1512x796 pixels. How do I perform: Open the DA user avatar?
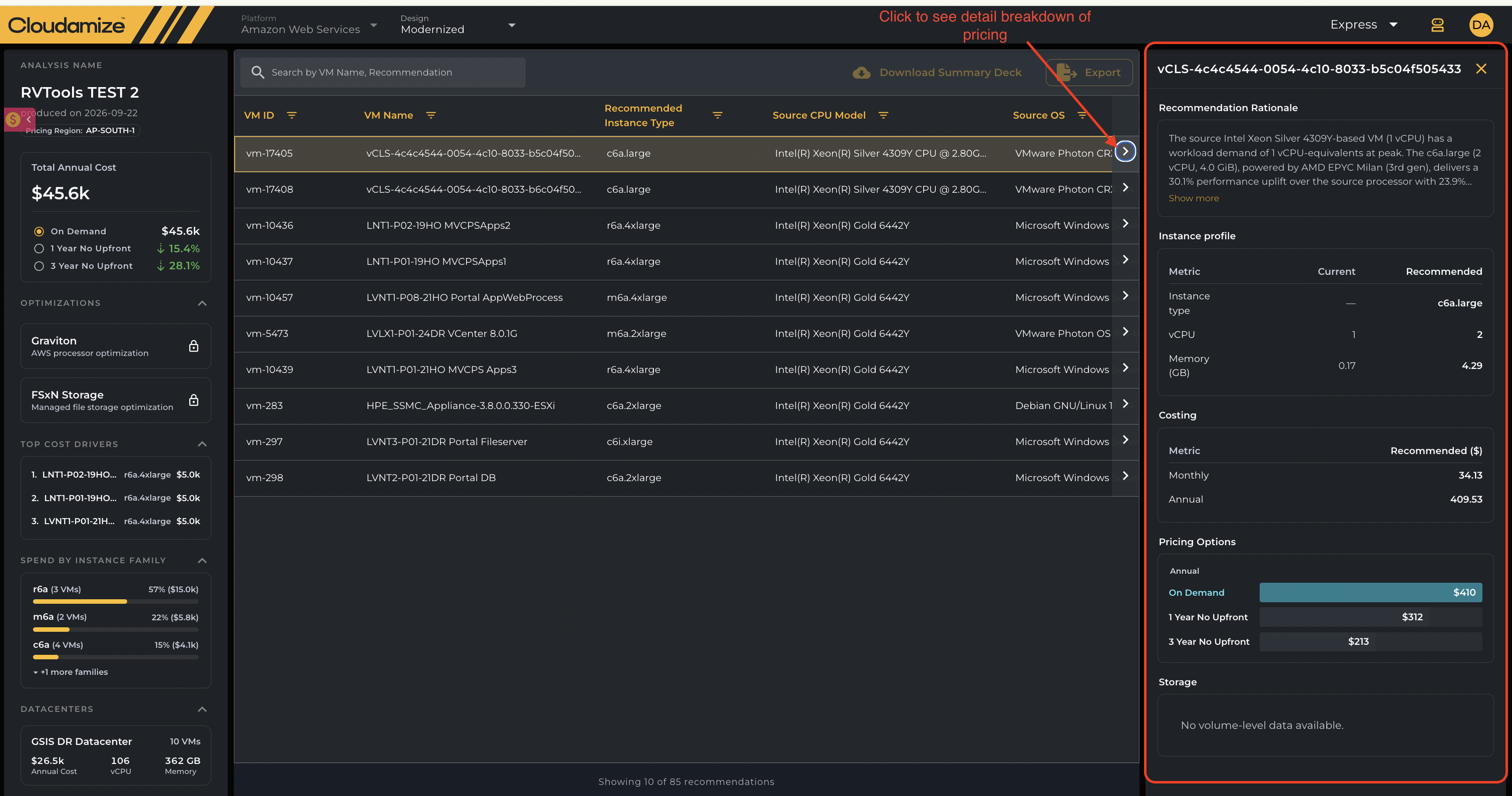1481,25
